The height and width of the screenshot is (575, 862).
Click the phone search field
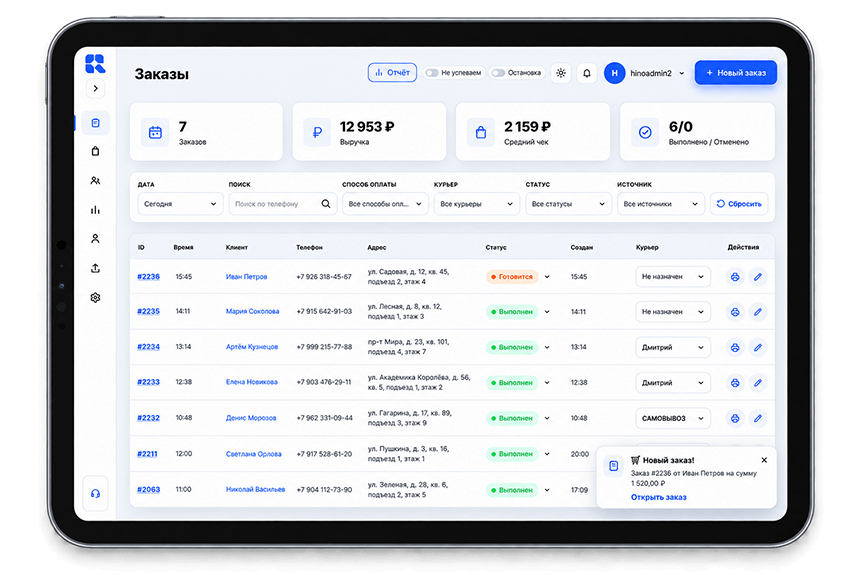(283, 204)
